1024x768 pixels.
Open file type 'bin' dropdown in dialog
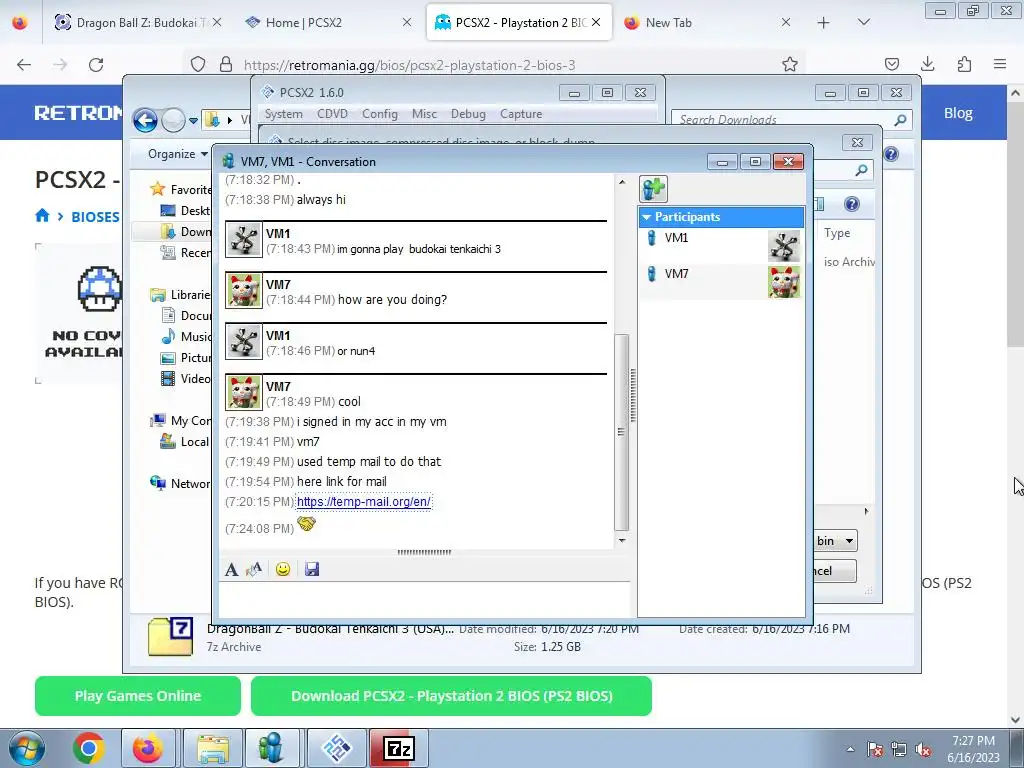click(836, 541)
